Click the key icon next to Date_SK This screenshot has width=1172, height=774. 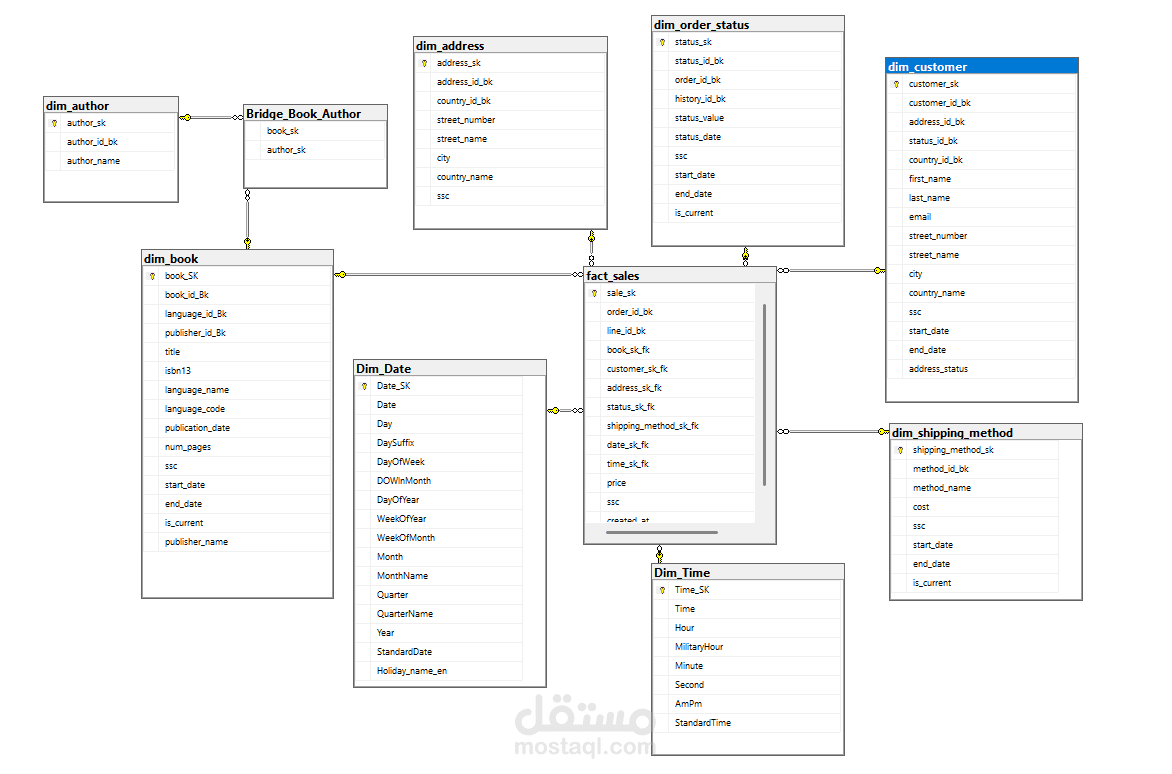(364, 385)
